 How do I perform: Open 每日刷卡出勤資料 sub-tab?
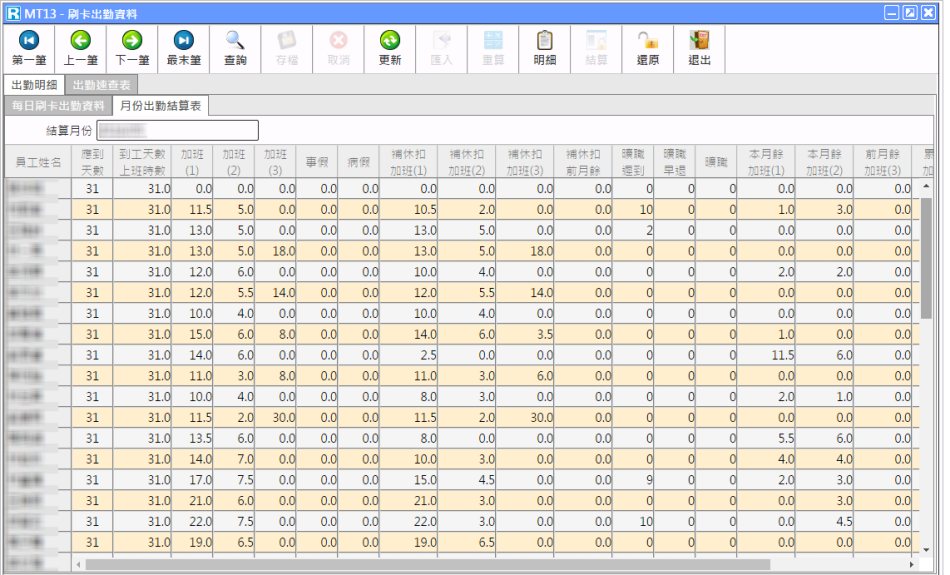(58, 105)
